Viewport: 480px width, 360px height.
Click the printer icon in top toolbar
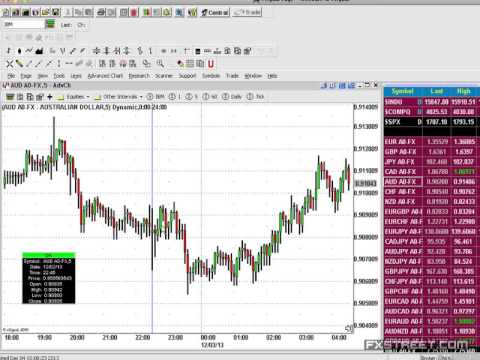101,13
